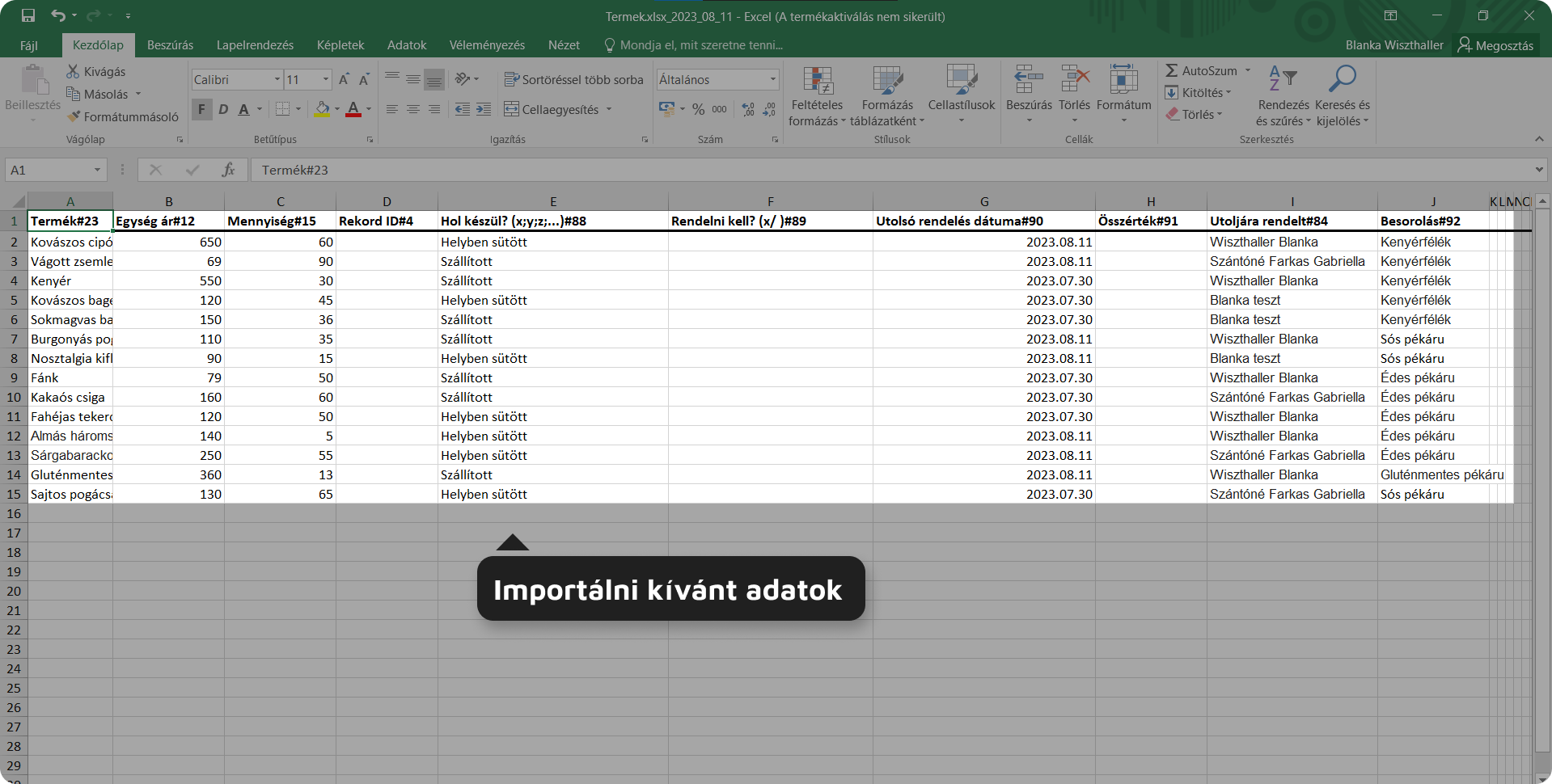The width and height of the screenshot is (1552, 784).
Task: Open Formázás táblázatként table styles
Action: pos(887,96)
